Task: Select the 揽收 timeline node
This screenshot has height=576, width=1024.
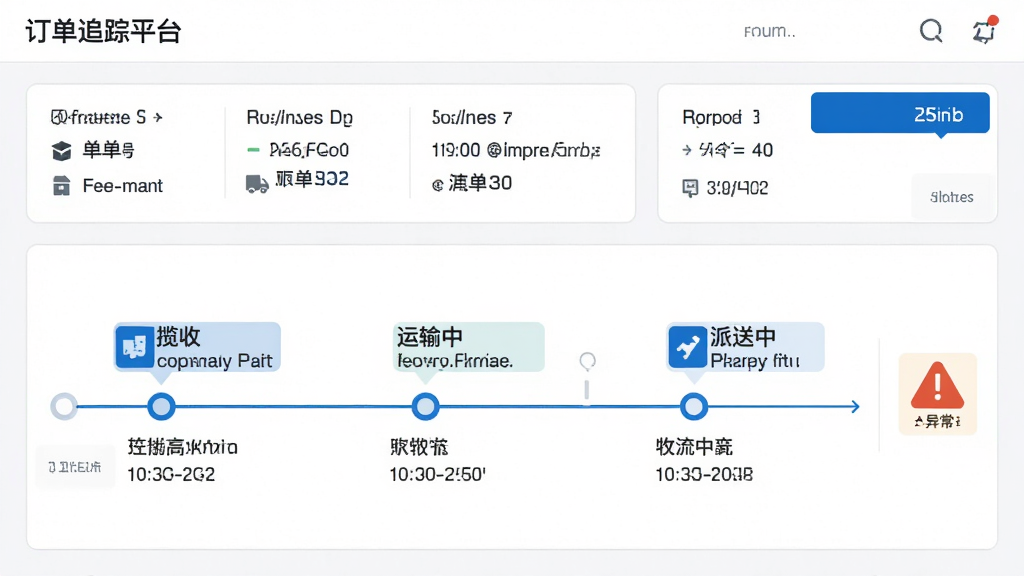Action: point(161,406)
